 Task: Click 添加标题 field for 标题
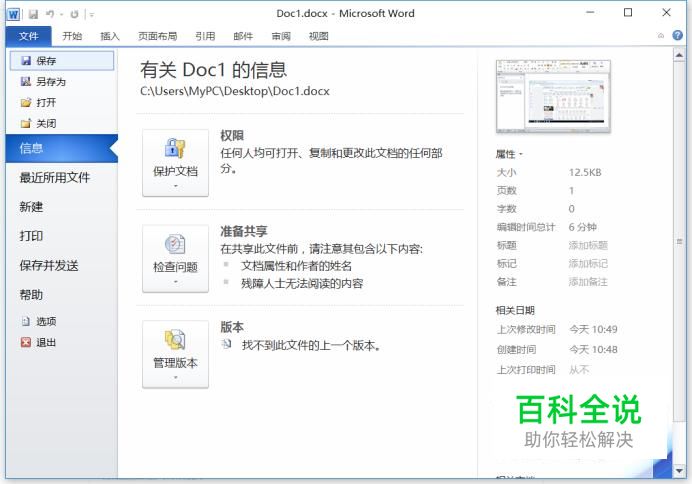pyautogui.click(x=588, y=245)
